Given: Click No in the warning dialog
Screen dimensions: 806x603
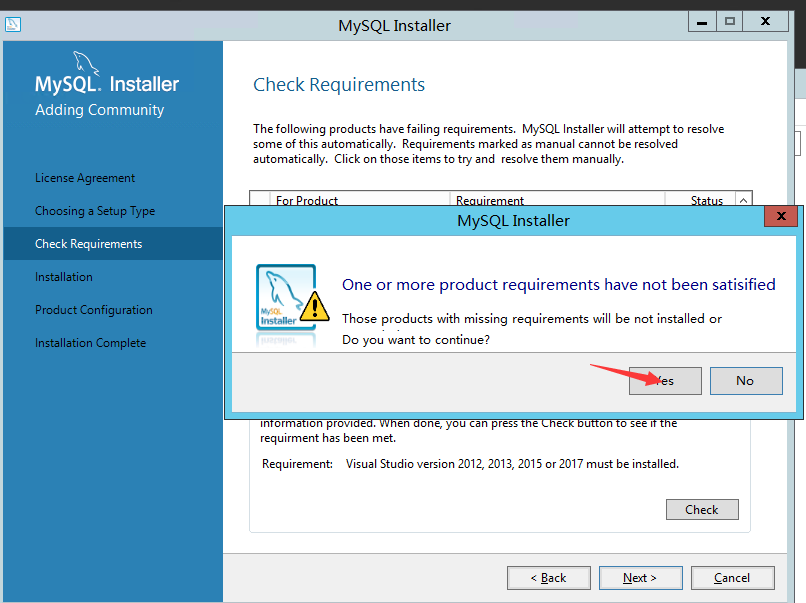Looking at the screenshot, I should tap(746, 381).
